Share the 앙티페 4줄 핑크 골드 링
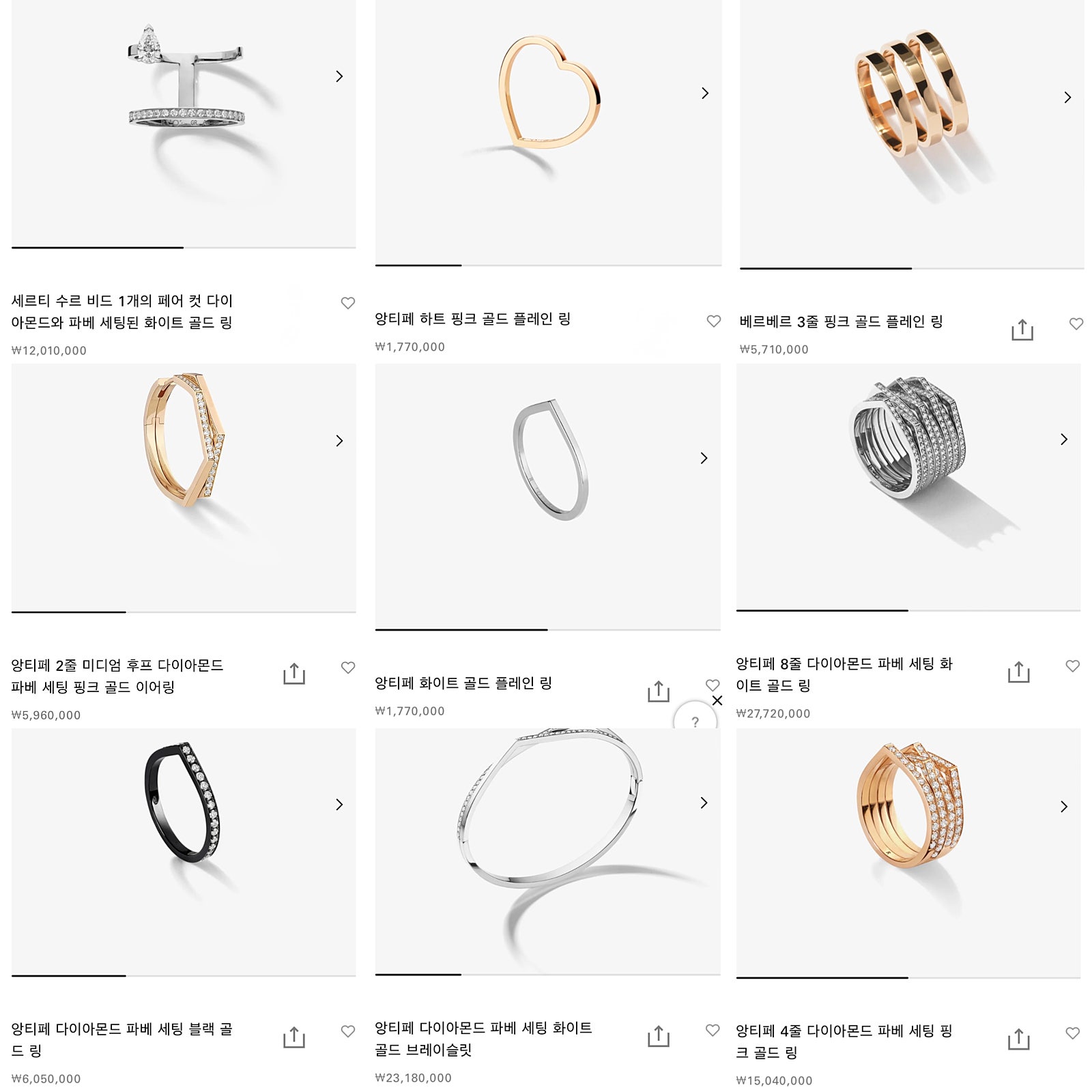This screenshot has height=1092, width=1092. [x=1018, y=1039]
